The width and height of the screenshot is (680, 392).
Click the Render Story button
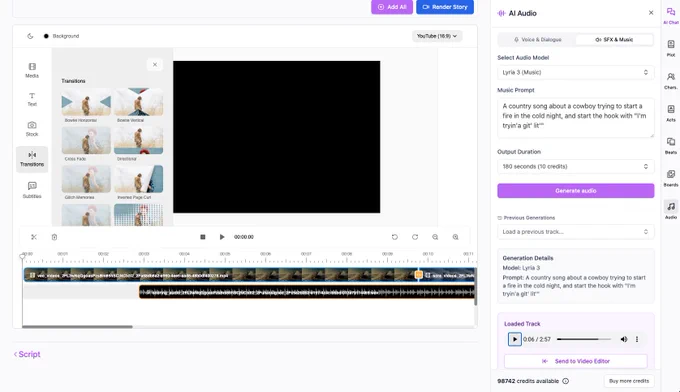(x=445, y=7)
